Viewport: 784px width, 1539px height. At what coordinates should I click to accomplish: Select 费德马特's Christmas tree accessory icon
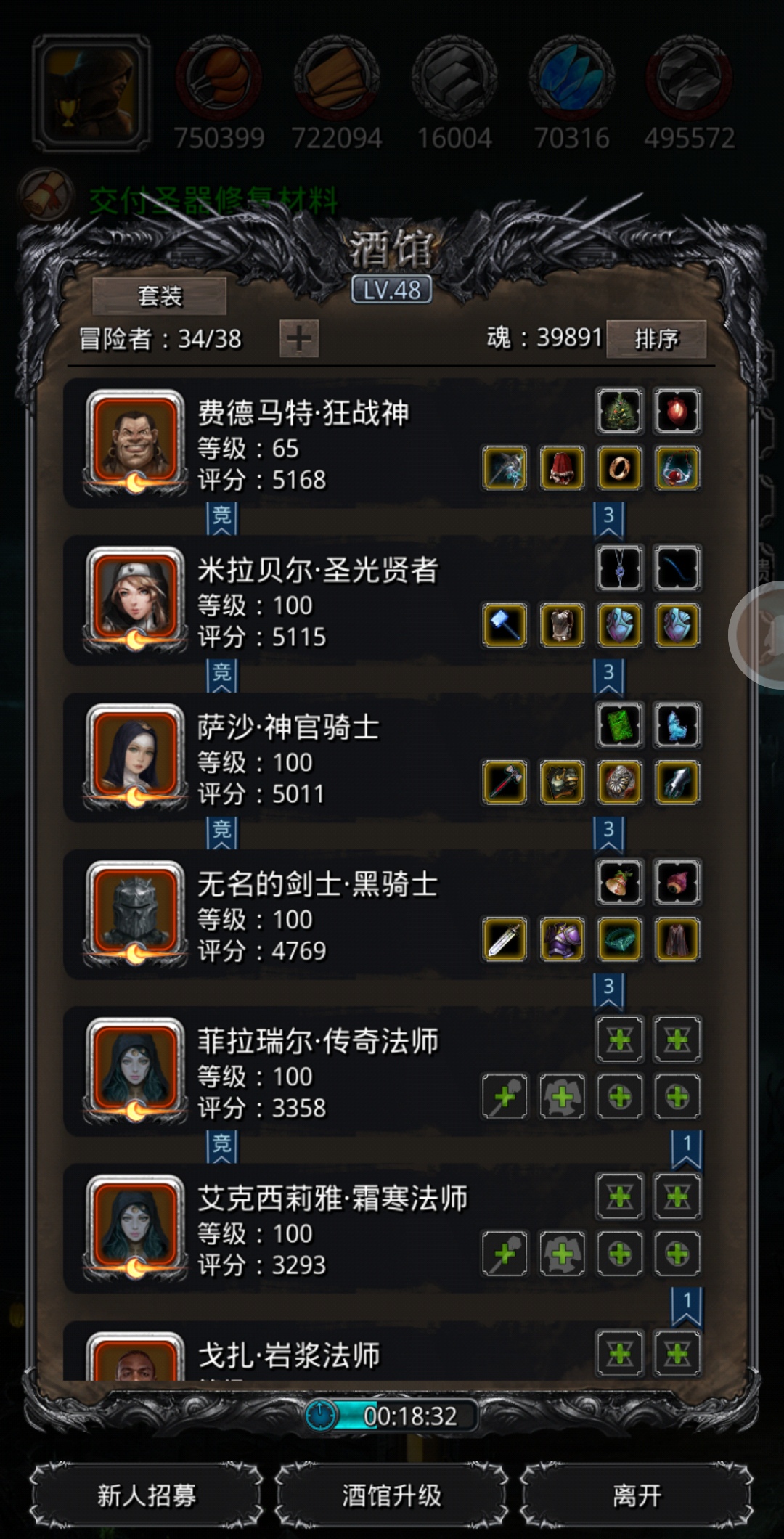(619, 411)
